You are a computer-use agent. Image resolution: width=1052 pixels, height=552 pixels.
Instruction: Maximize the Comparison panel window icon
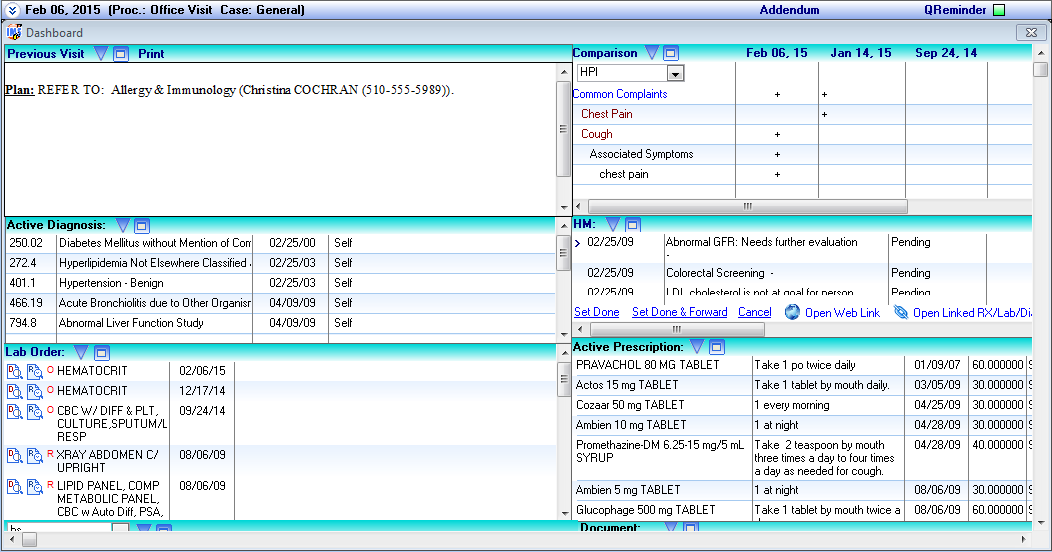click(671, 53)
